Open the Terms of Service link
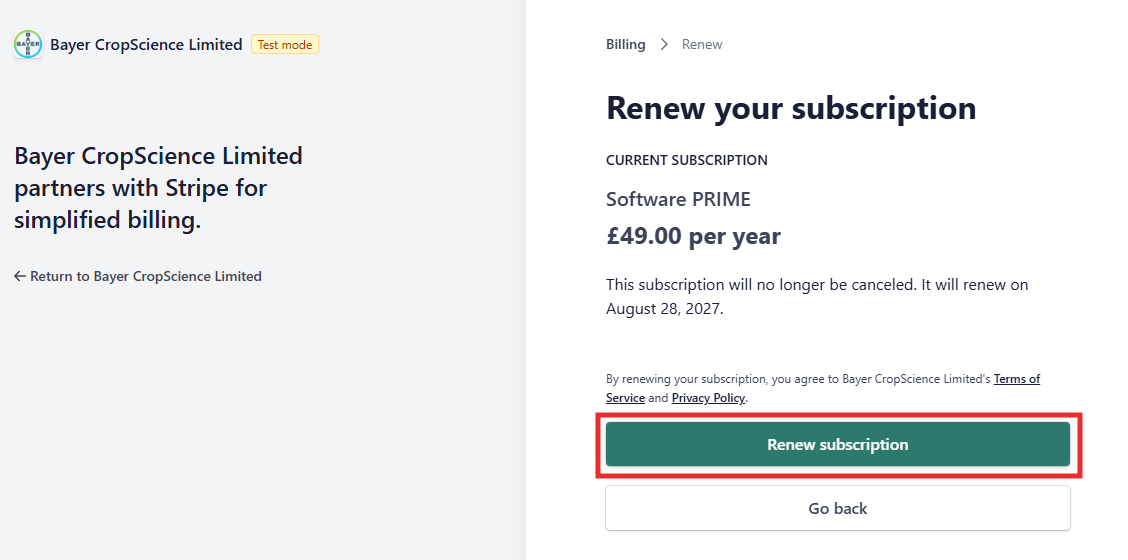Screen dimensions: 1128x560 [x=823, y=388]
